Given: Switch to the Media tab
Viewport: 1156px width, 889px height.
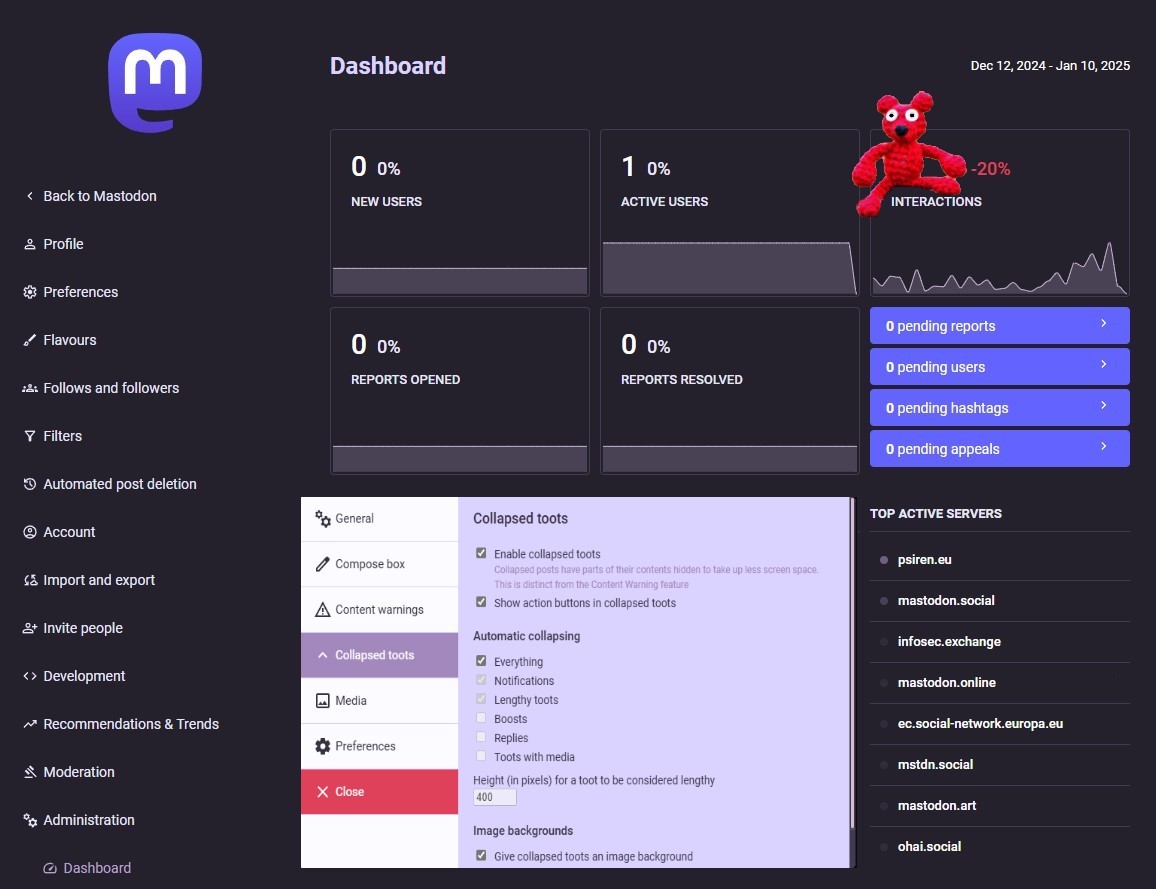Looking at the screenshot, I should pyautogui.click(x=380, y=700).
